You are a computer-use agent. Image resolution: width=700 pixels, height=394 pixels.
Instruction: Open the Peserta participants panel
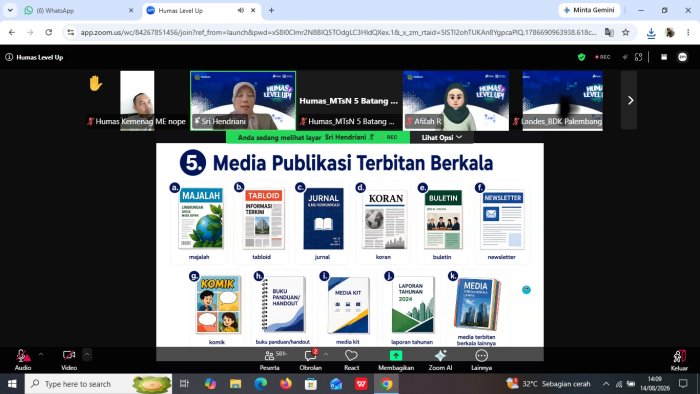(270, 360)
